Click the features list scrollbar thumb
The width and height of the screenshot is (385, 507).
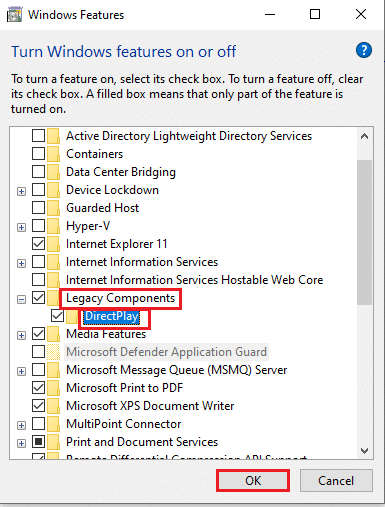coord(364,232)
